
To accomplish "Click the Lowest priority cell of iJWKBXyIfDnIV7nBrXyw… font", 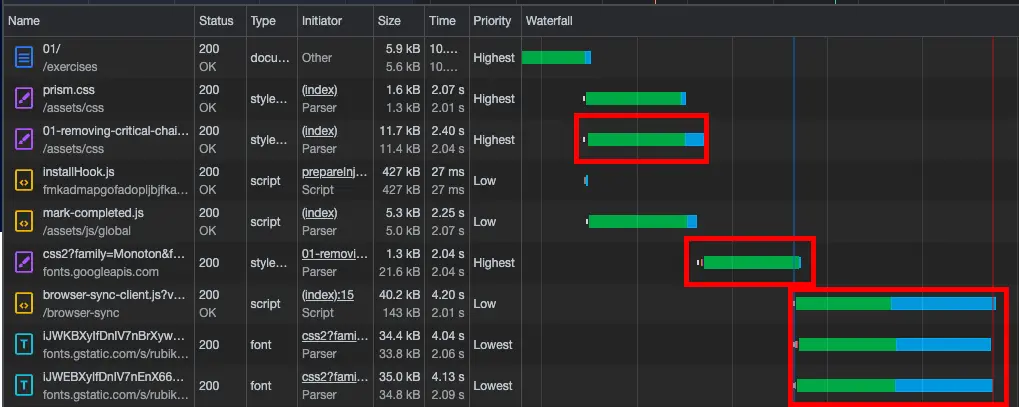I will 493,345.
